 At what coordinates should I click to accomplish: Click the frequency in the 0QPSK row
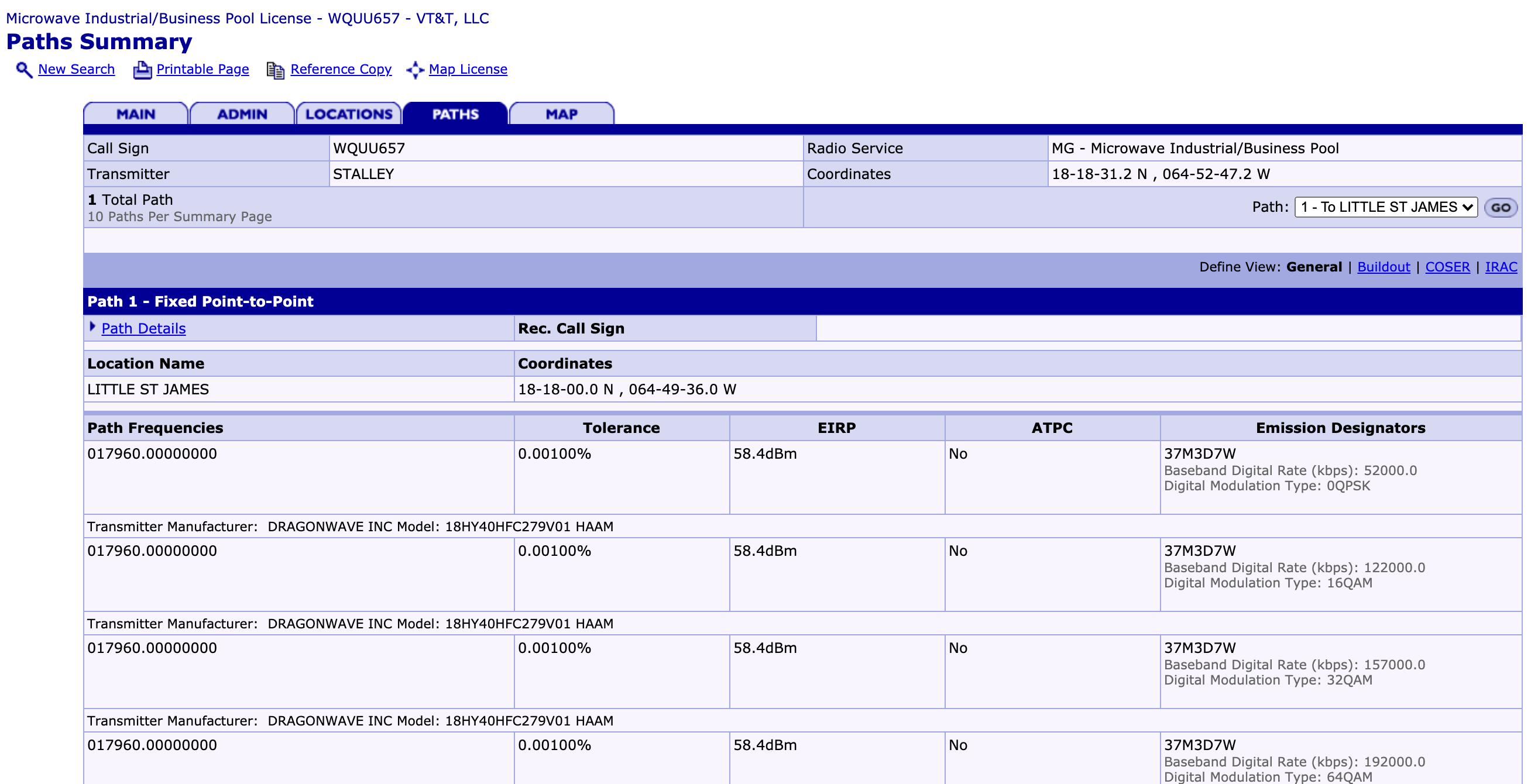coord(152,454)
